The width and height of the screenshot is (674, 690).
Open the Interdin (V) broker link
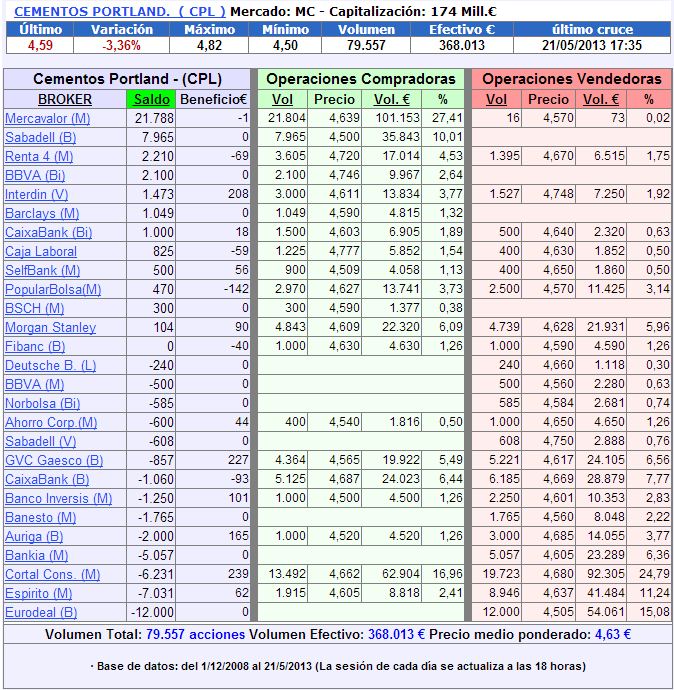(36, 194)
